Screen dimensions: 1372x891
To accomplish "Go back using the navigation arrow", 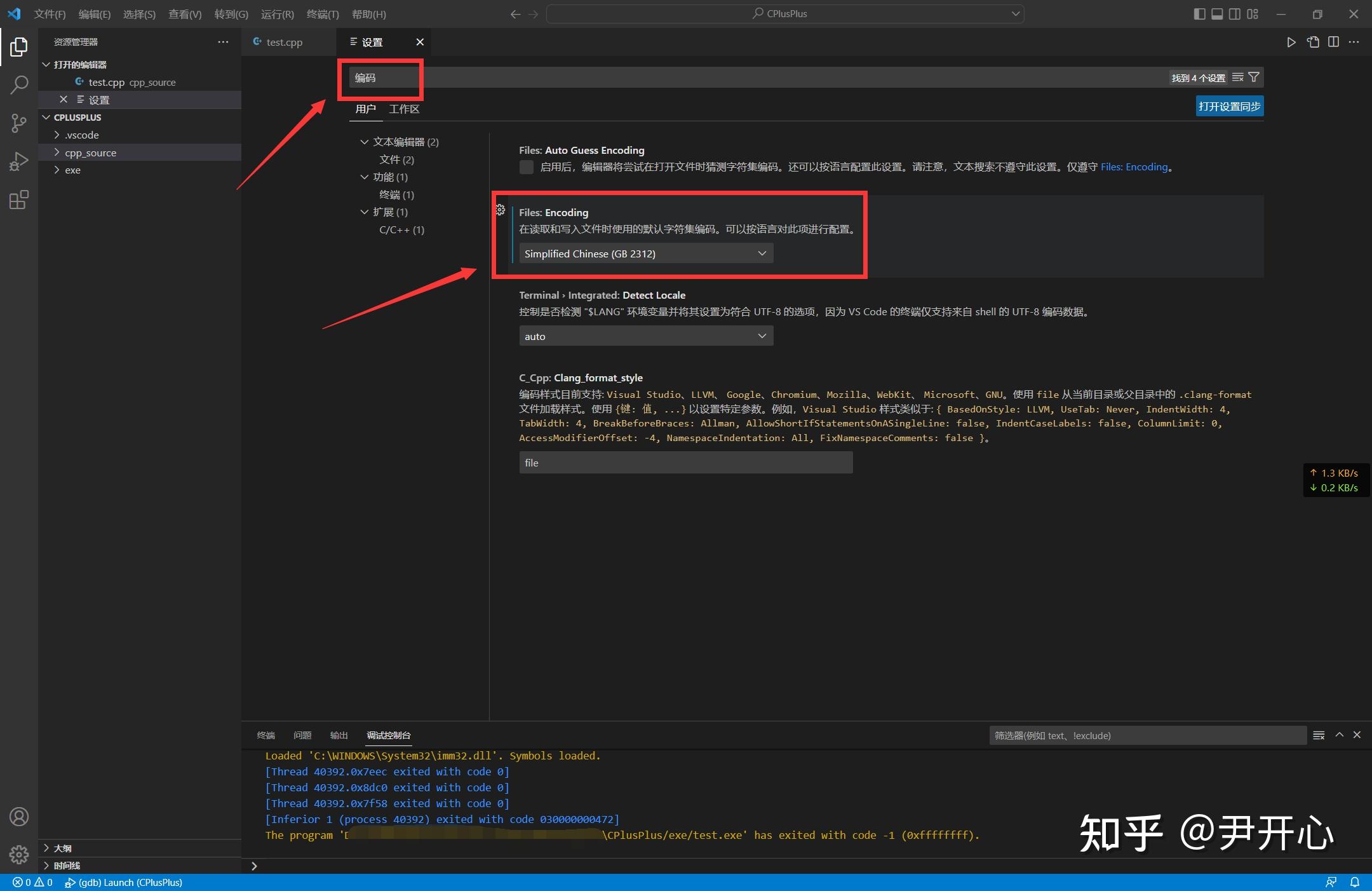I will click(515, 14).
